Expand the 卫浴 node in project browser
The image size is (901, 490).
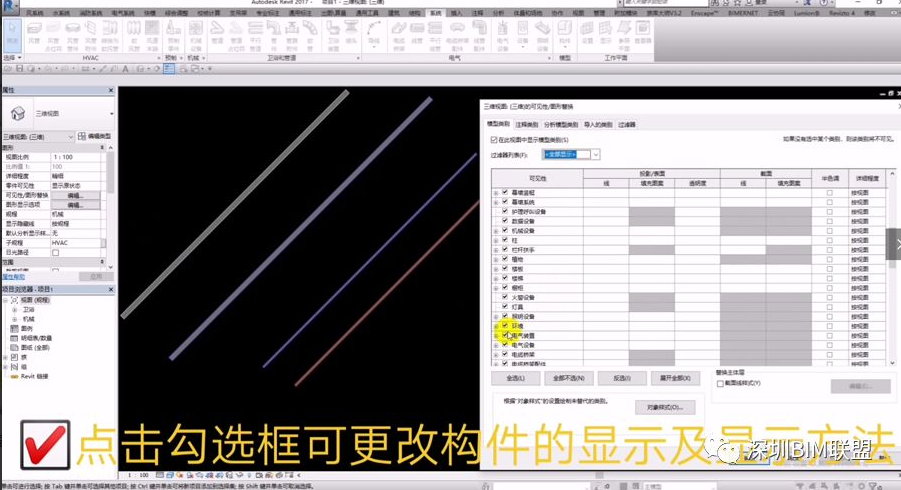(14, 310)
